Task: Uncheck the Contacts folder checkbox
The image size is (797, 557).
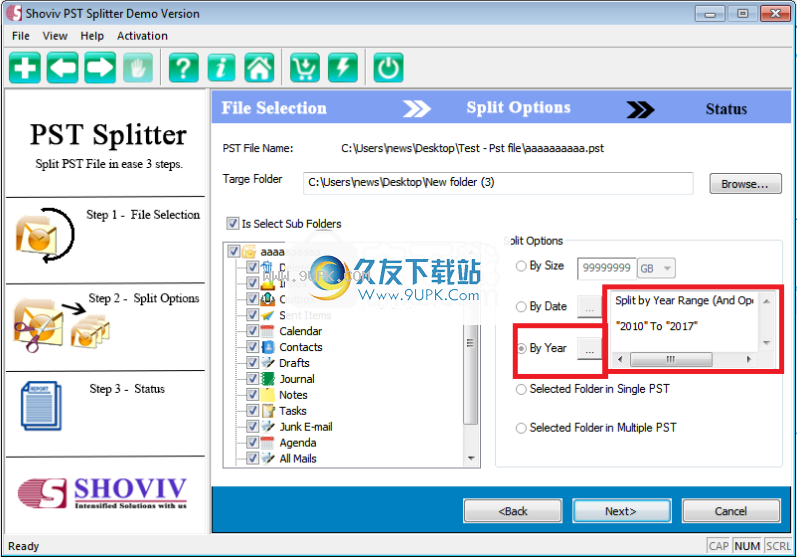Action: click(x=252, y=347)
